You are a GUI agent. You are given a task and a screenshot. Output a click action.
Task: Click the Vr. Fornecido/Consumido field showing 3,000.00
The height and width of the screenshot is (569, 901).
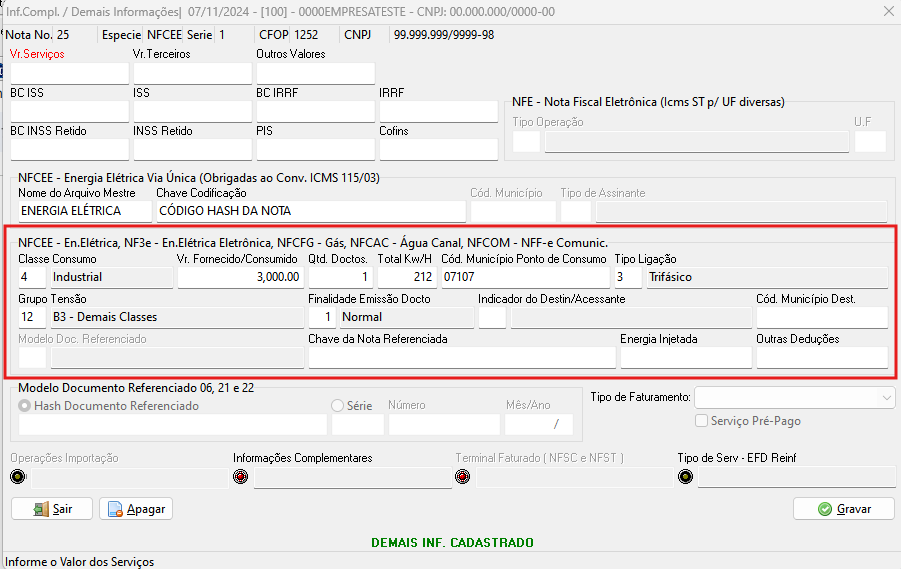240,277
